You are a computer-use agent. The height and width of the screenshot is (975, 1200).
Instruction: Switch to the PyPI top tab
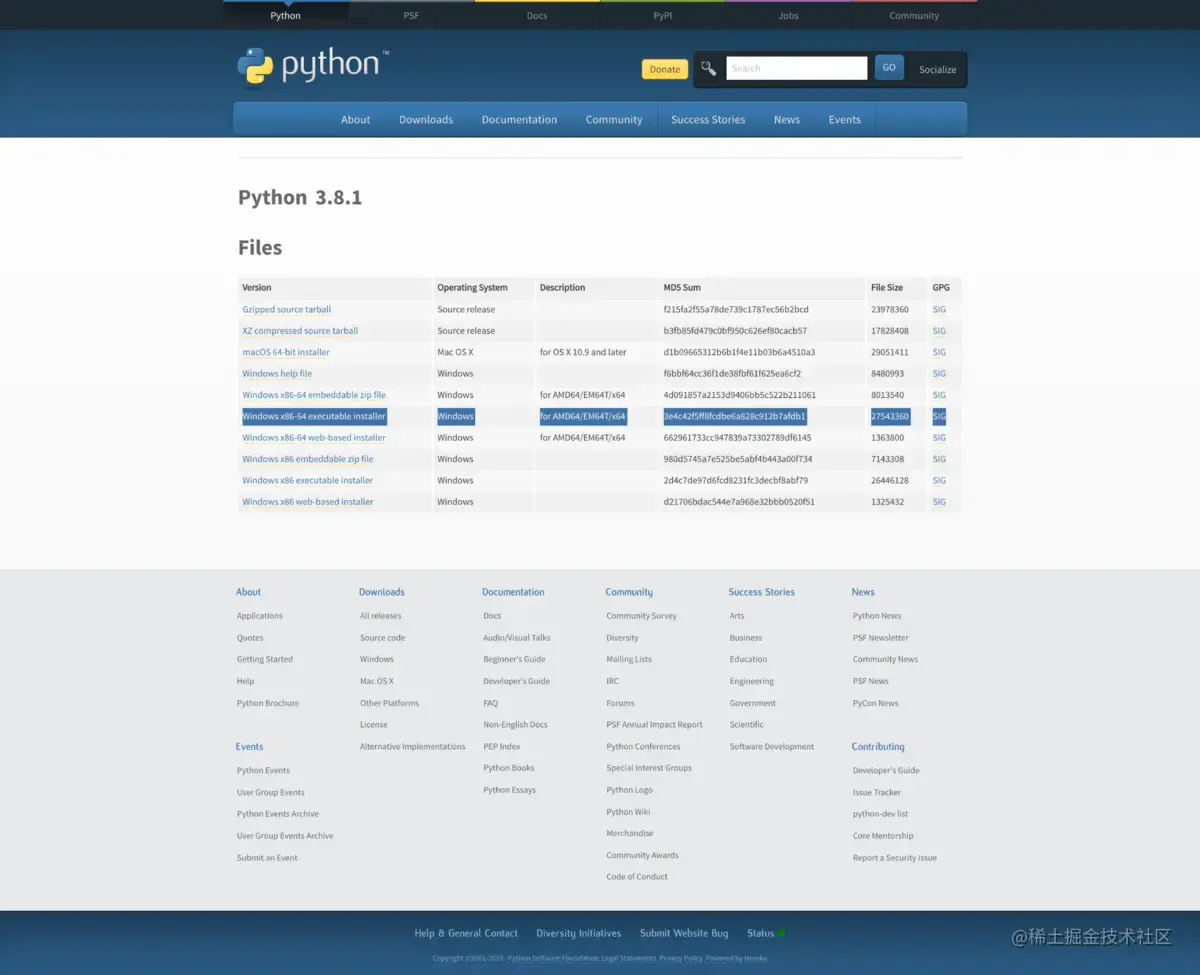point(663,16)
